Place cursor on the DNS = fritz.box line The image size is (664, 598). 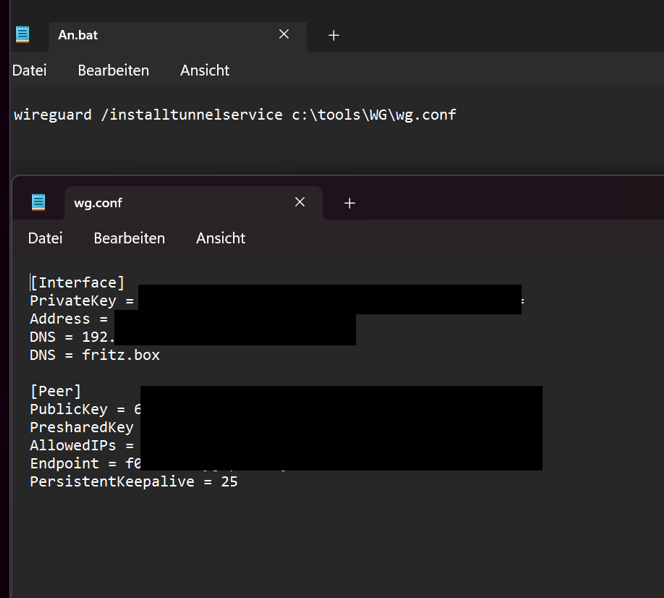pyautogui.click(x=95, y=355)
